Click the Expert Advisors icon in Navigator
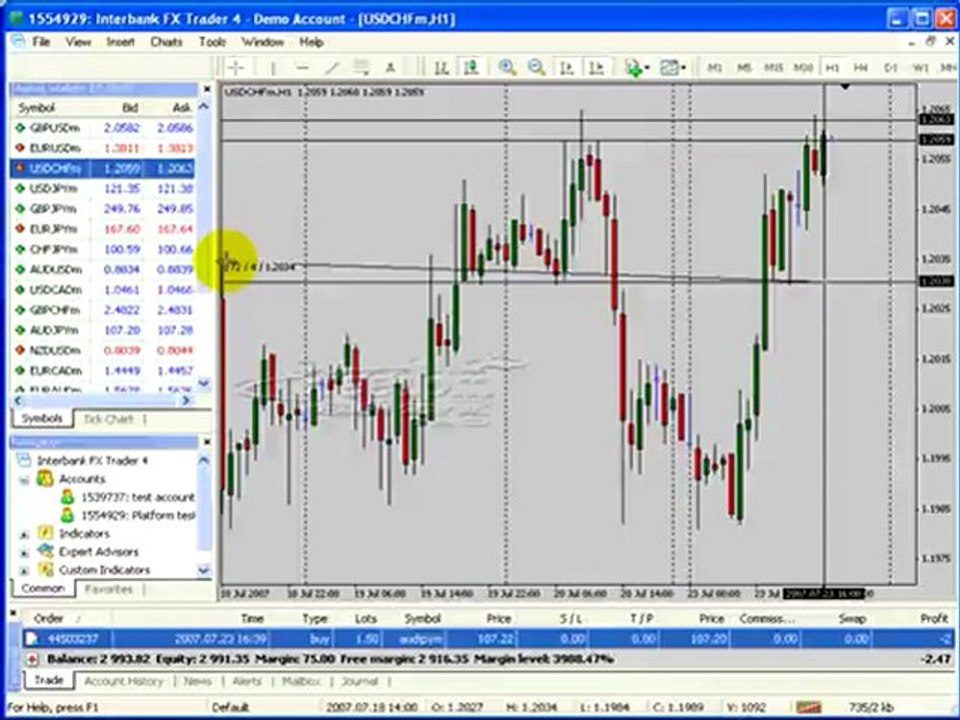 coord(45,551)
